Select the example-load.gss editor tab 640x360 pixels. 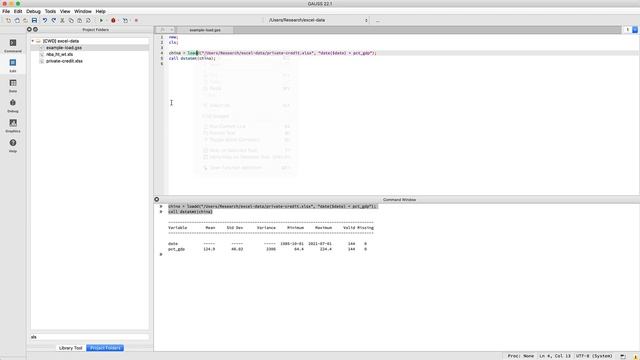(x=205, y=30)
